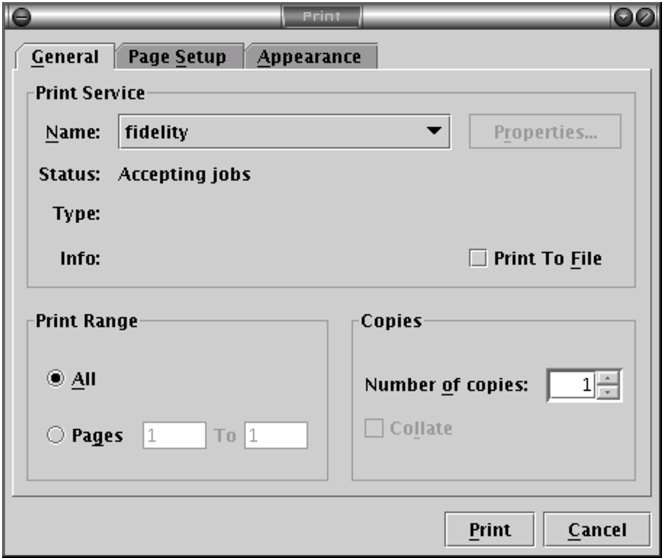Select the All print range option
This screenshot has width=664, height=560.
coord(55,379)
